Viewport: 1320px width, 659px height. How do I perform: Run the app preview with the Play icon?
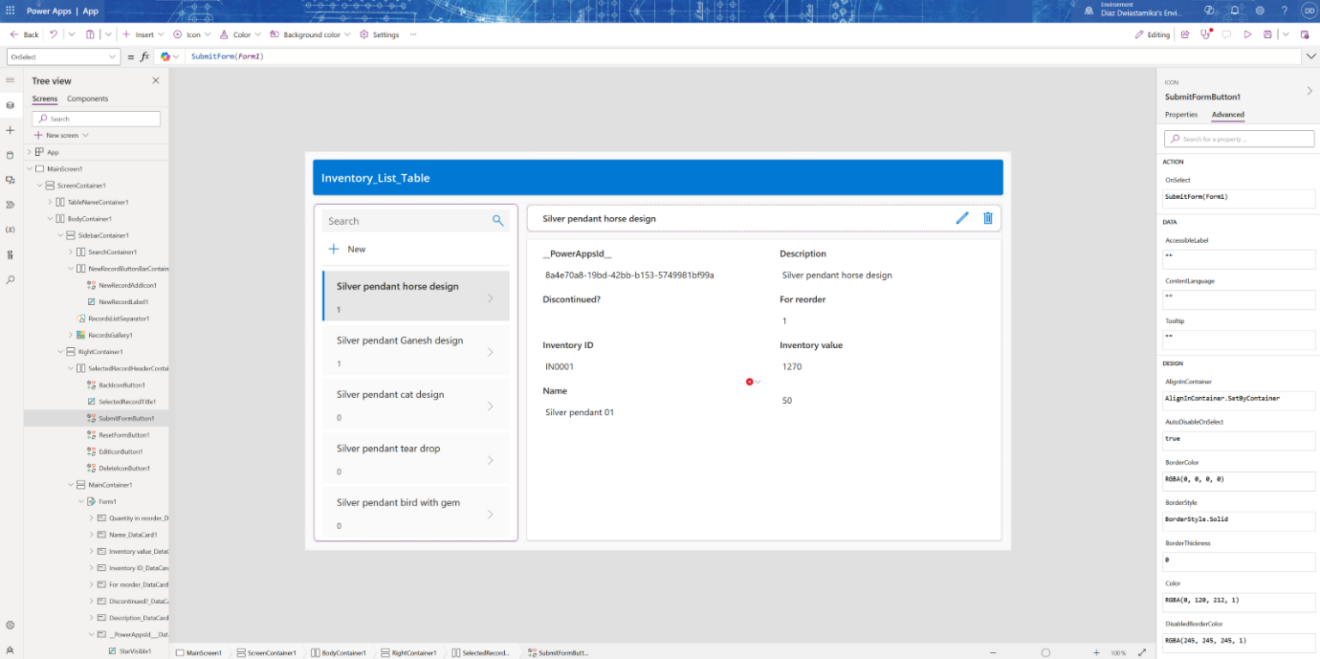click(1248, 34)
